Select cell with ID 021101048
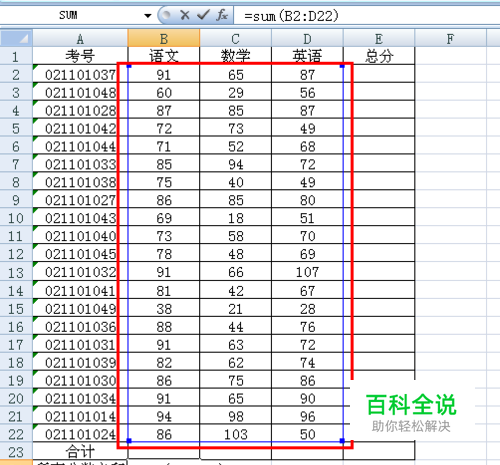Screen dimensions: 500x465 pos(80,92)
